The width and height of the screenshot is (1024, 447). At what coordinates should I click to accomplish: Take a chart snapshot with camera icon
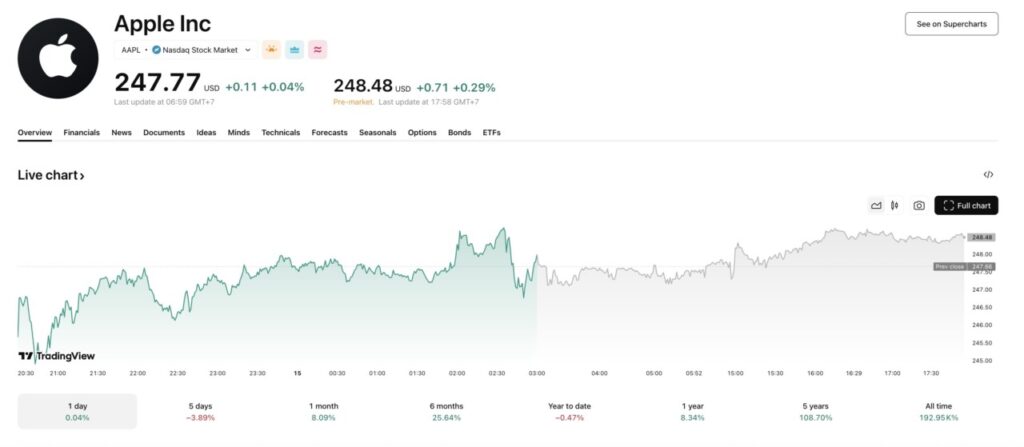click(919, 206)
